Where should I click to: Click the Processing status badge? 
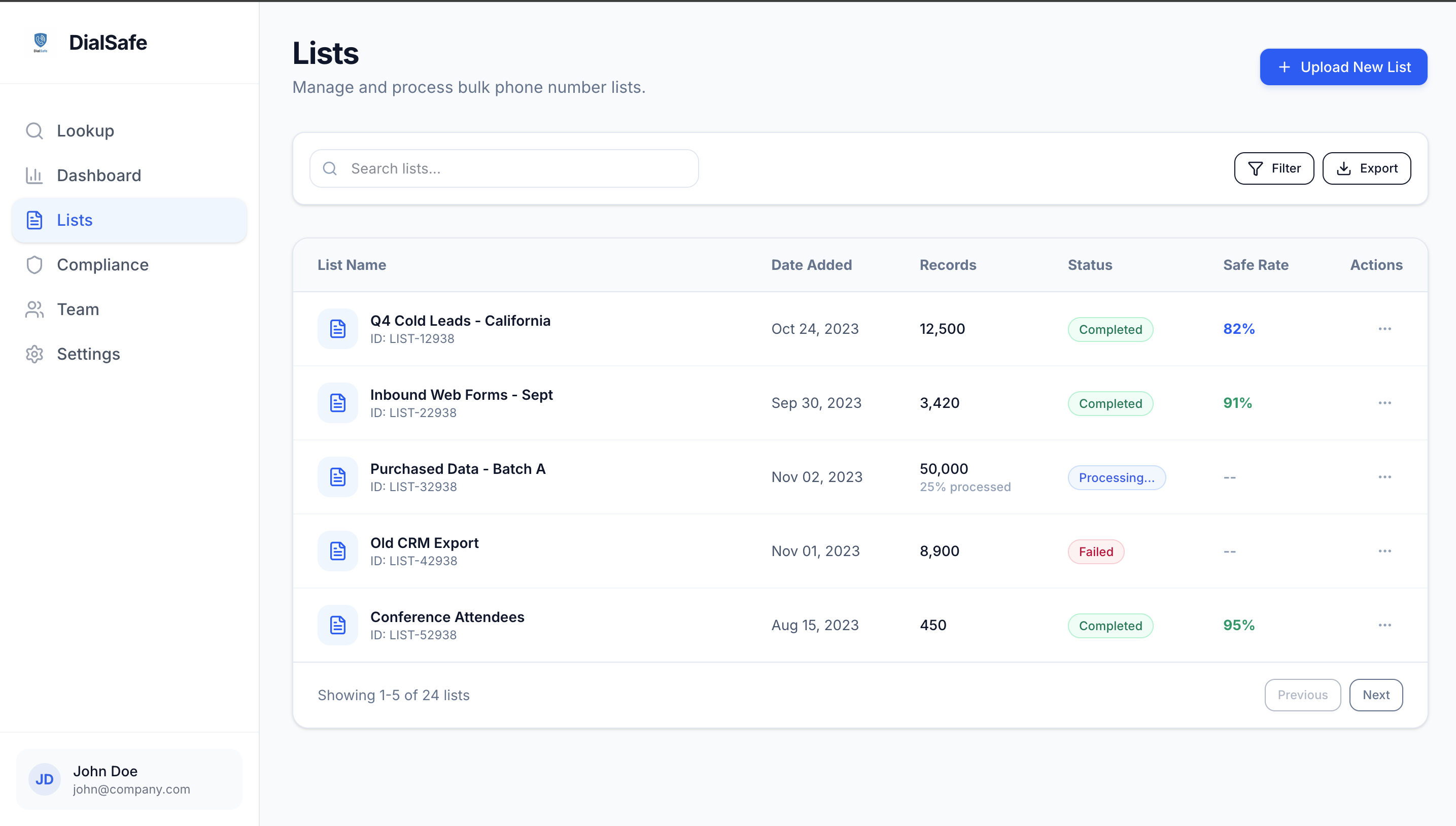tap(1116, 477)
